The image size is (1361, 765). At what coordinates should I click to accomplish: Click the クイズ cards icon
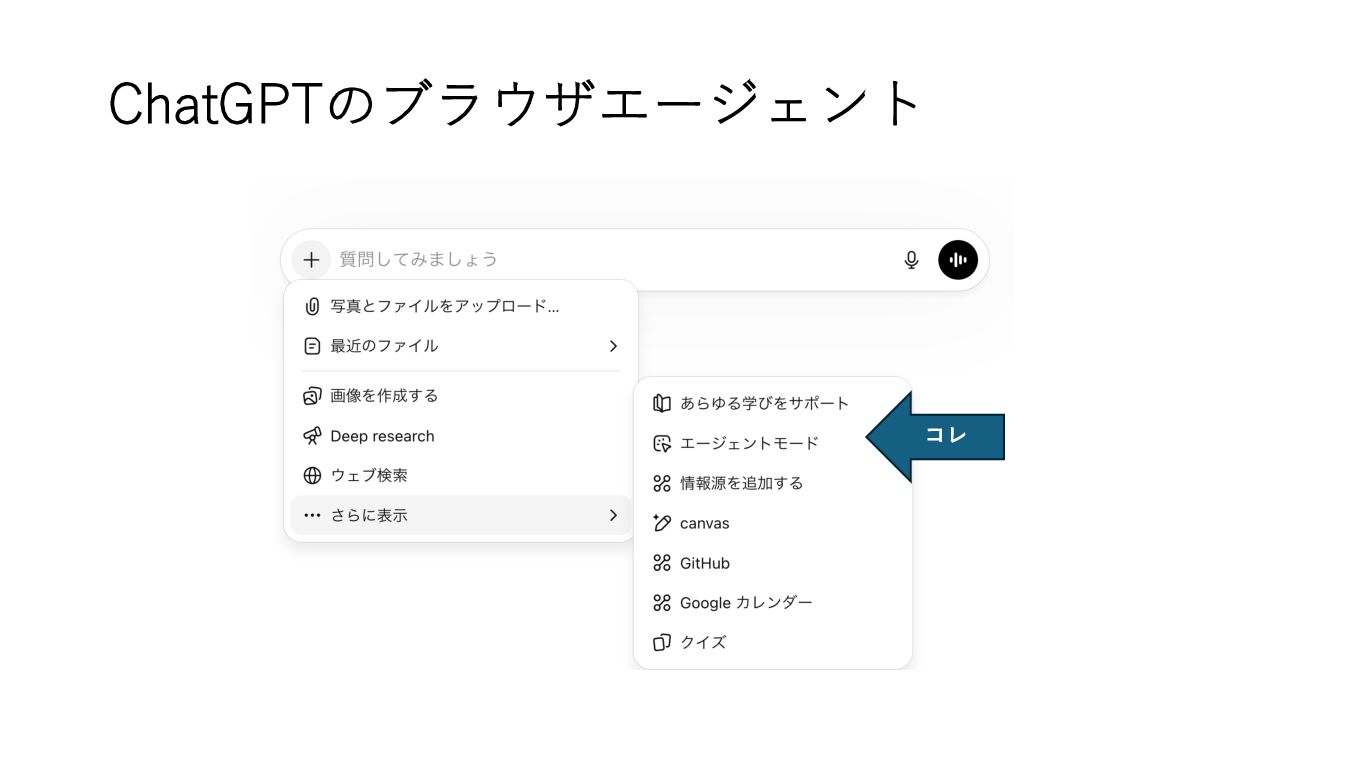tap(661, 642)
